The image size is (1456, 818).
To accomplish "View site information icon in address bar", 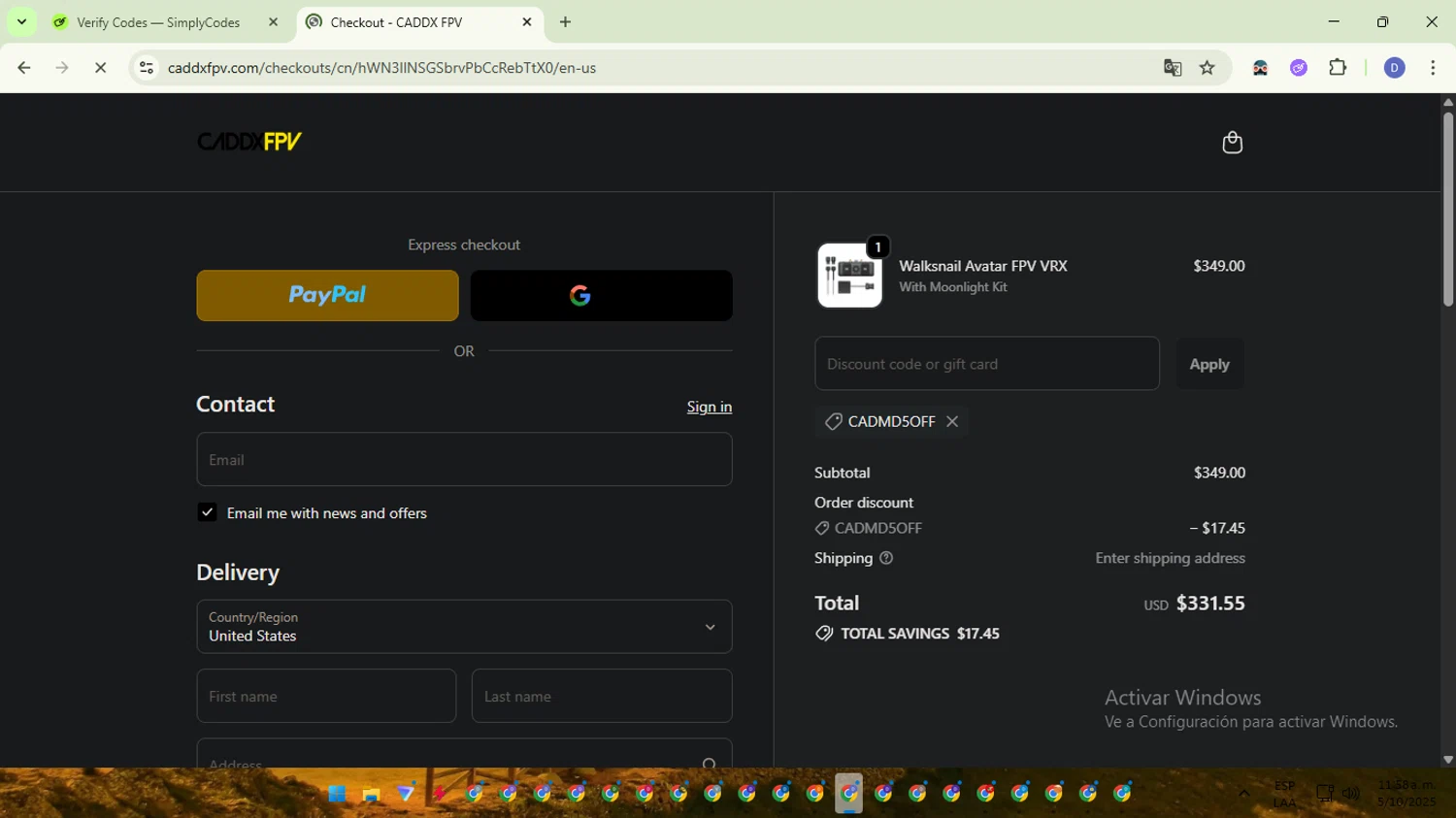I will pyautogui.click(x=147, y=68).
